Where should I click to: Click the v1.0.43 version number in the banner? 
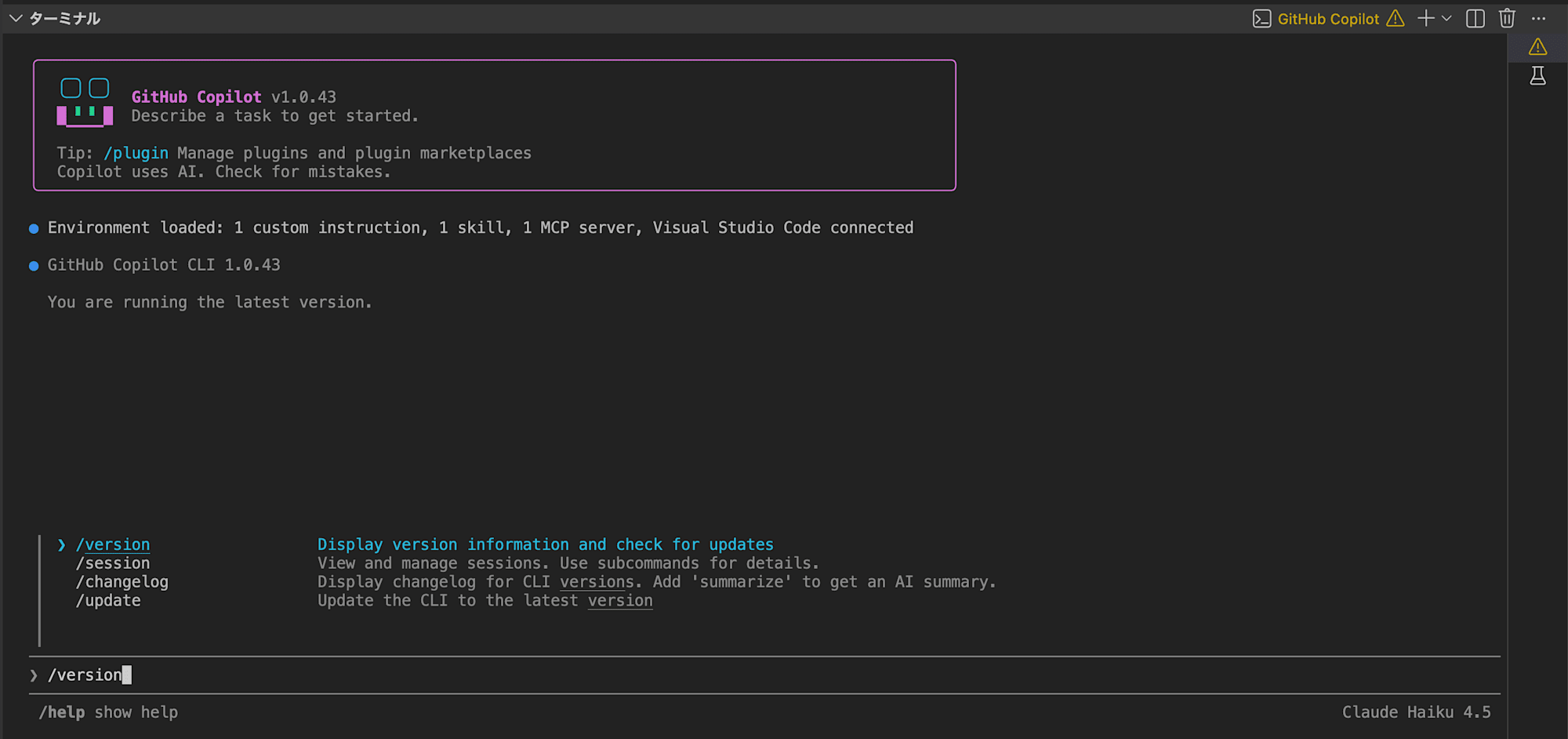pyautogui.click(x=303, y=96)
